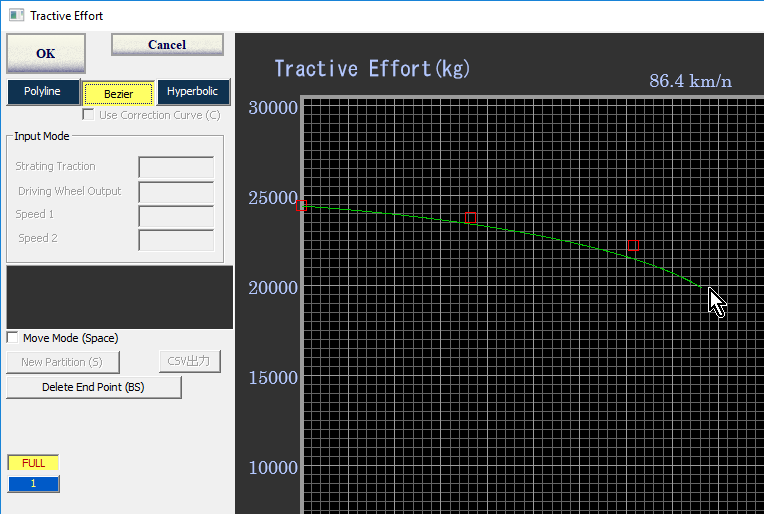Screen dimensions: 764x514
Task: Click the 10000 axis label
Action: (x=273, y=468)
